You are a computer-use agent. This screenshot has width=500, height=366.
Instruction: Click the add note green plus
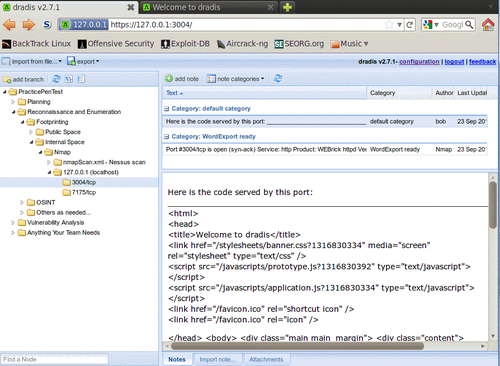pyautogui.click(x=169, y=79)
